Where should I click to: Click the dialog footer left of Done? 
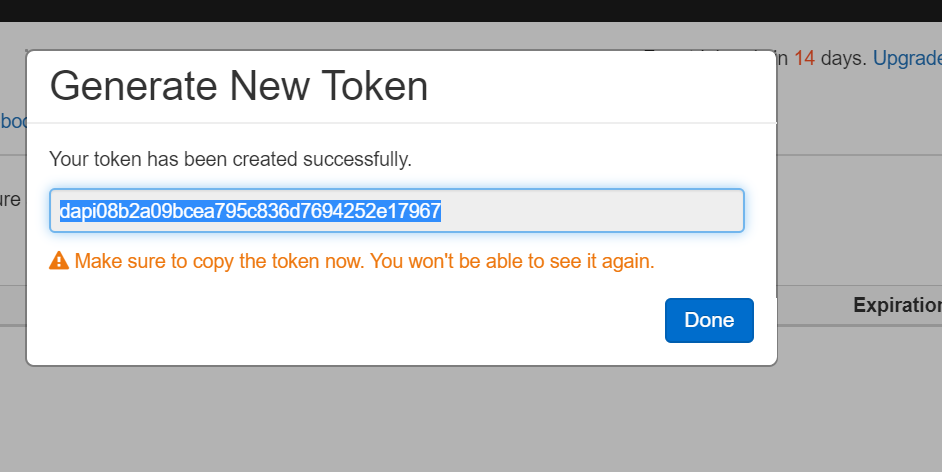(350, 320)
